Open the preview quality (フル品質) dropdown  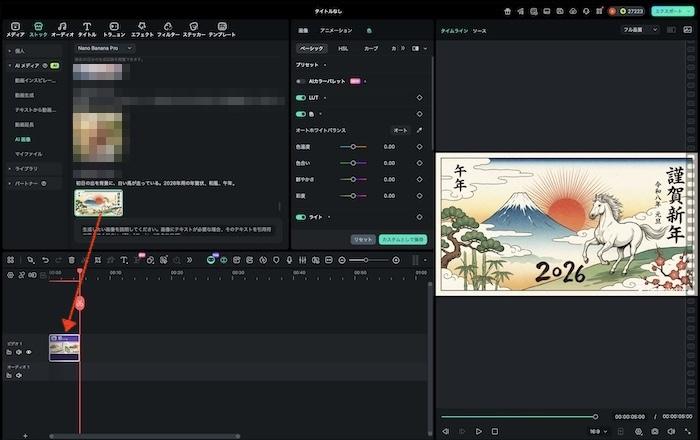tap(641, 30)
